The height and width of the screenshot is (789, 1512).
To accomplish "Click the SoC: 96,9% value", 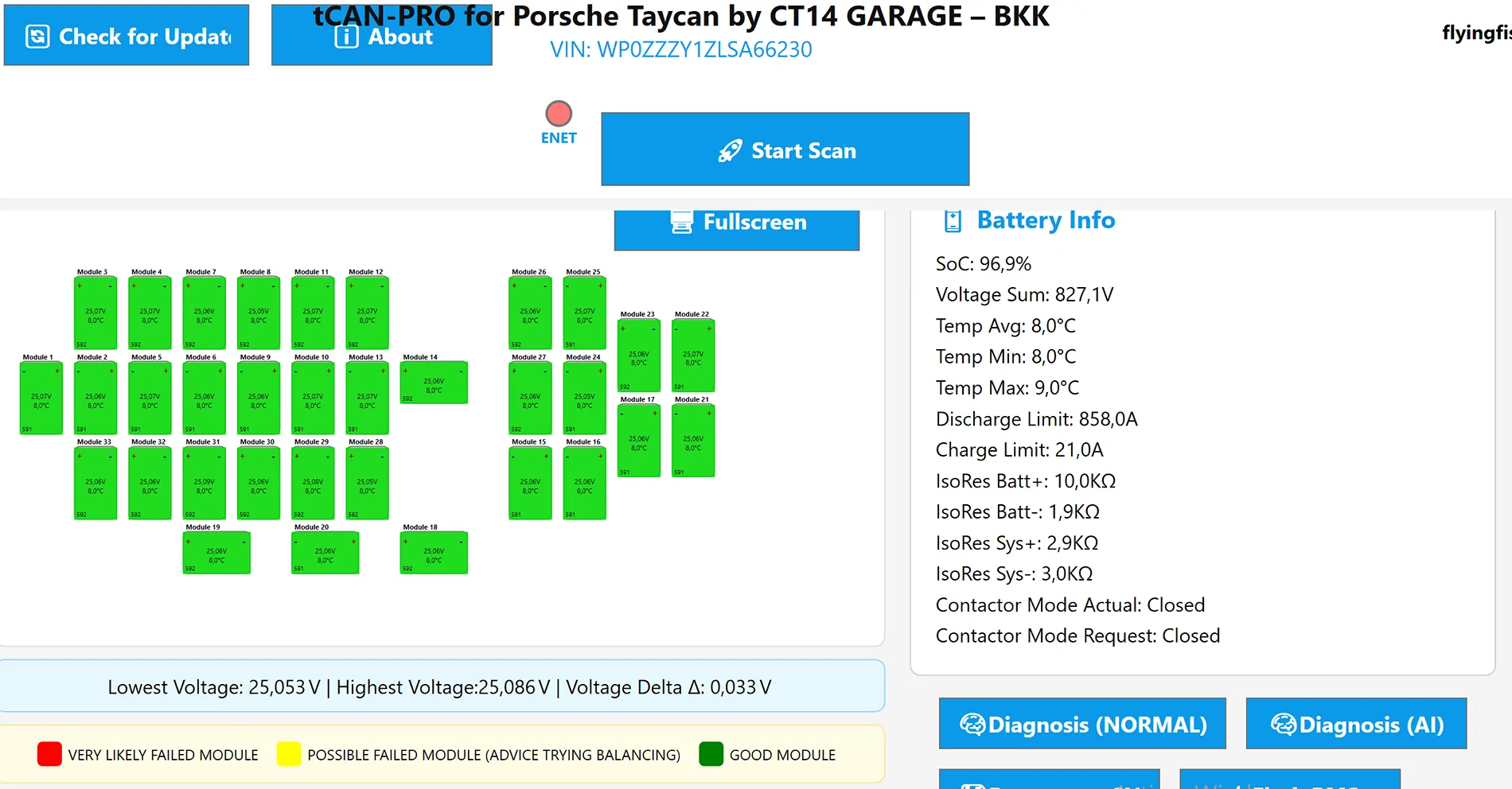I will pos(984,264).
